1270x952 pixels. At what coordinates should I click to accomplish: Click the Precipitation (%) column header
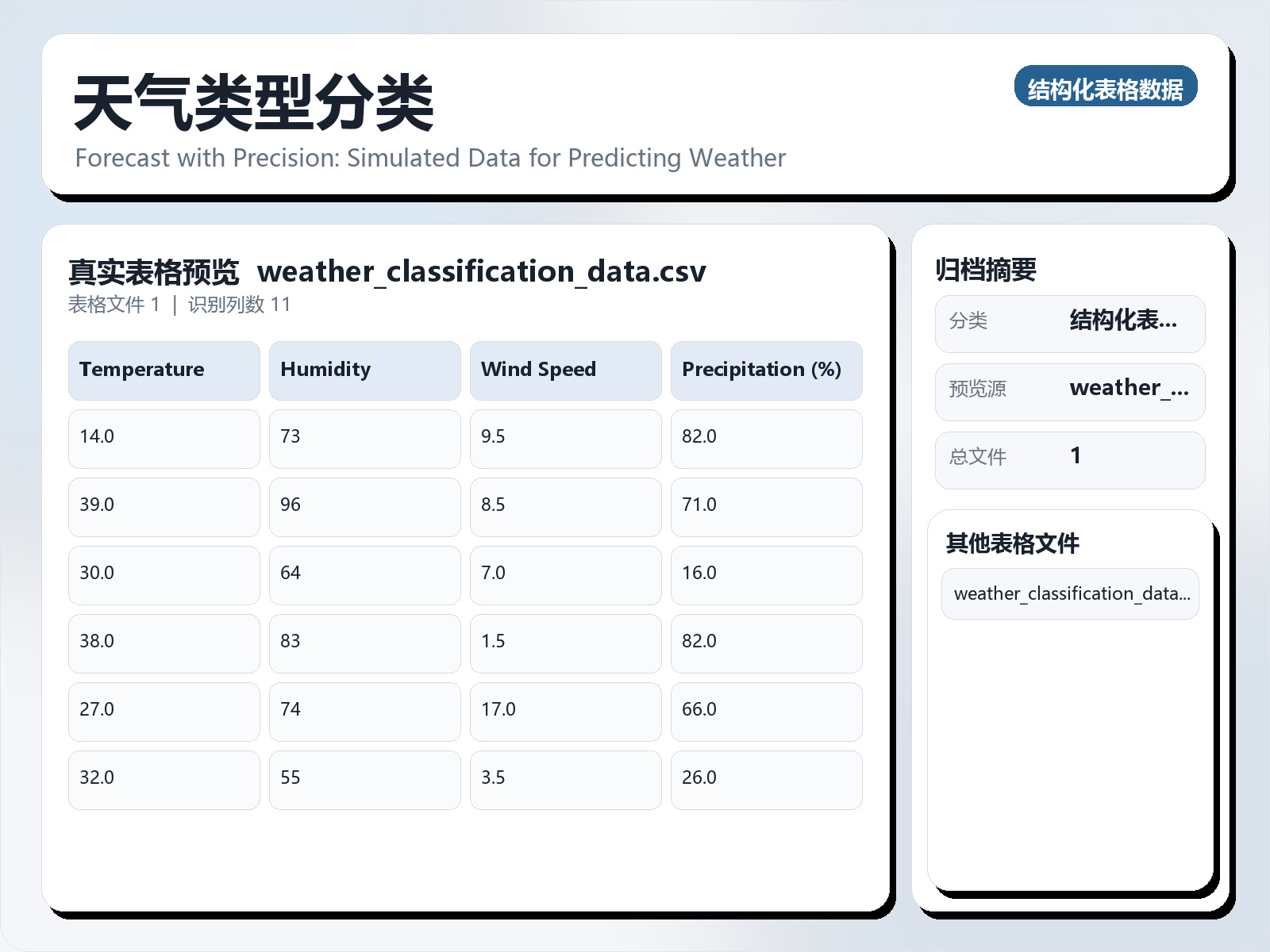pos(766,370)
